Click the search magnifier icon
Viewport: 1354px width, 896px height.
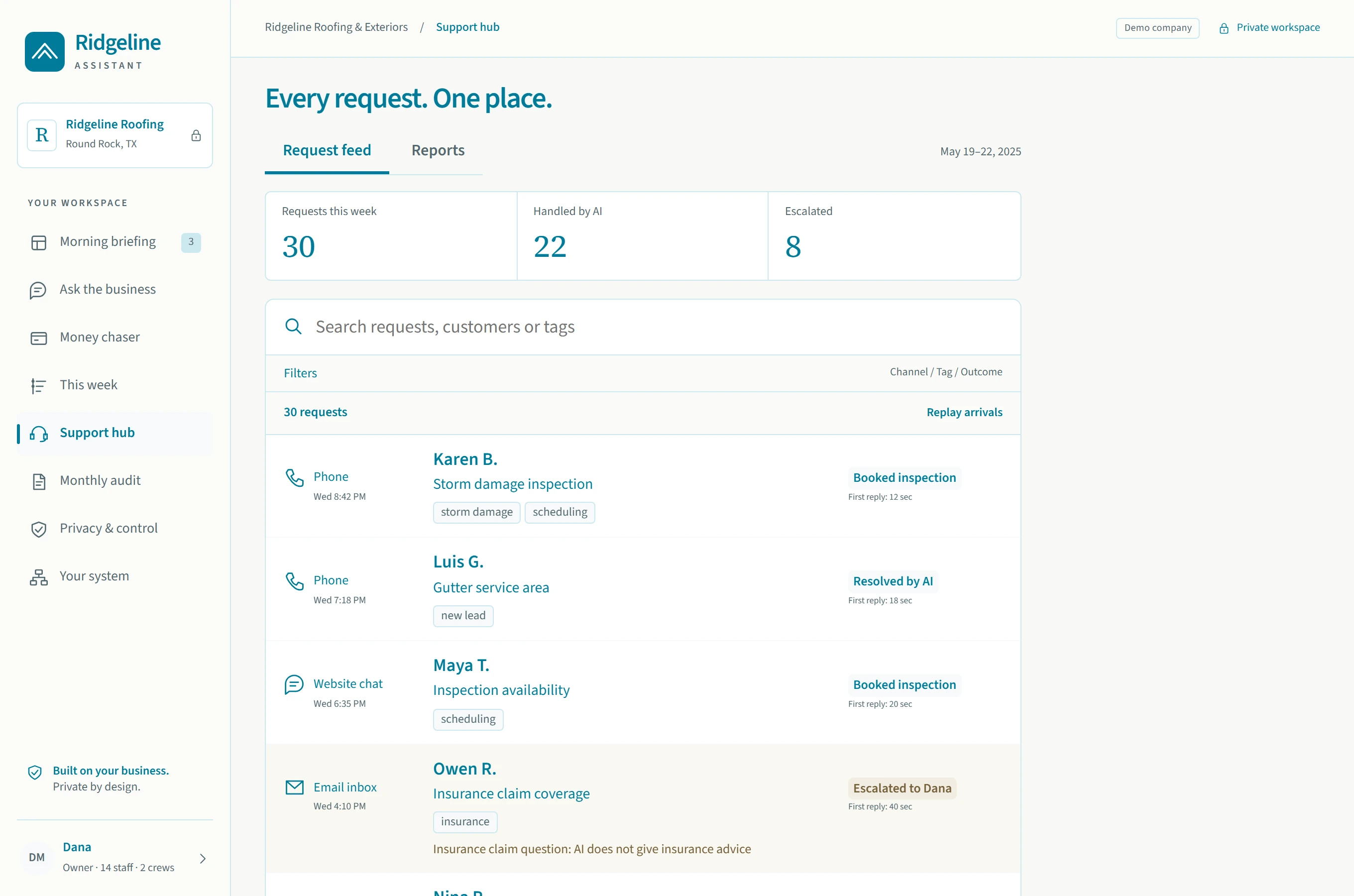pyautogui.click(x=293, y=326)
